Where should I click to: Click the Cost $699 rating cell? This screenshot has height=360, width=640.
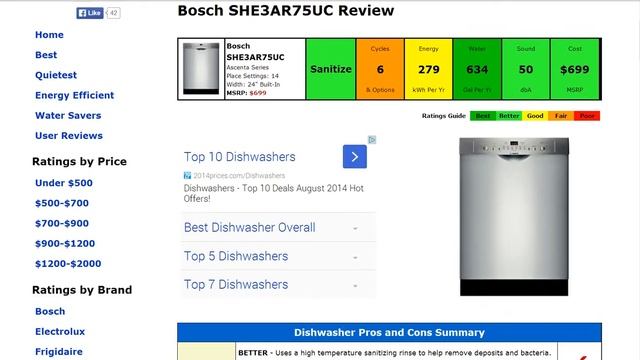coord(575,69)
